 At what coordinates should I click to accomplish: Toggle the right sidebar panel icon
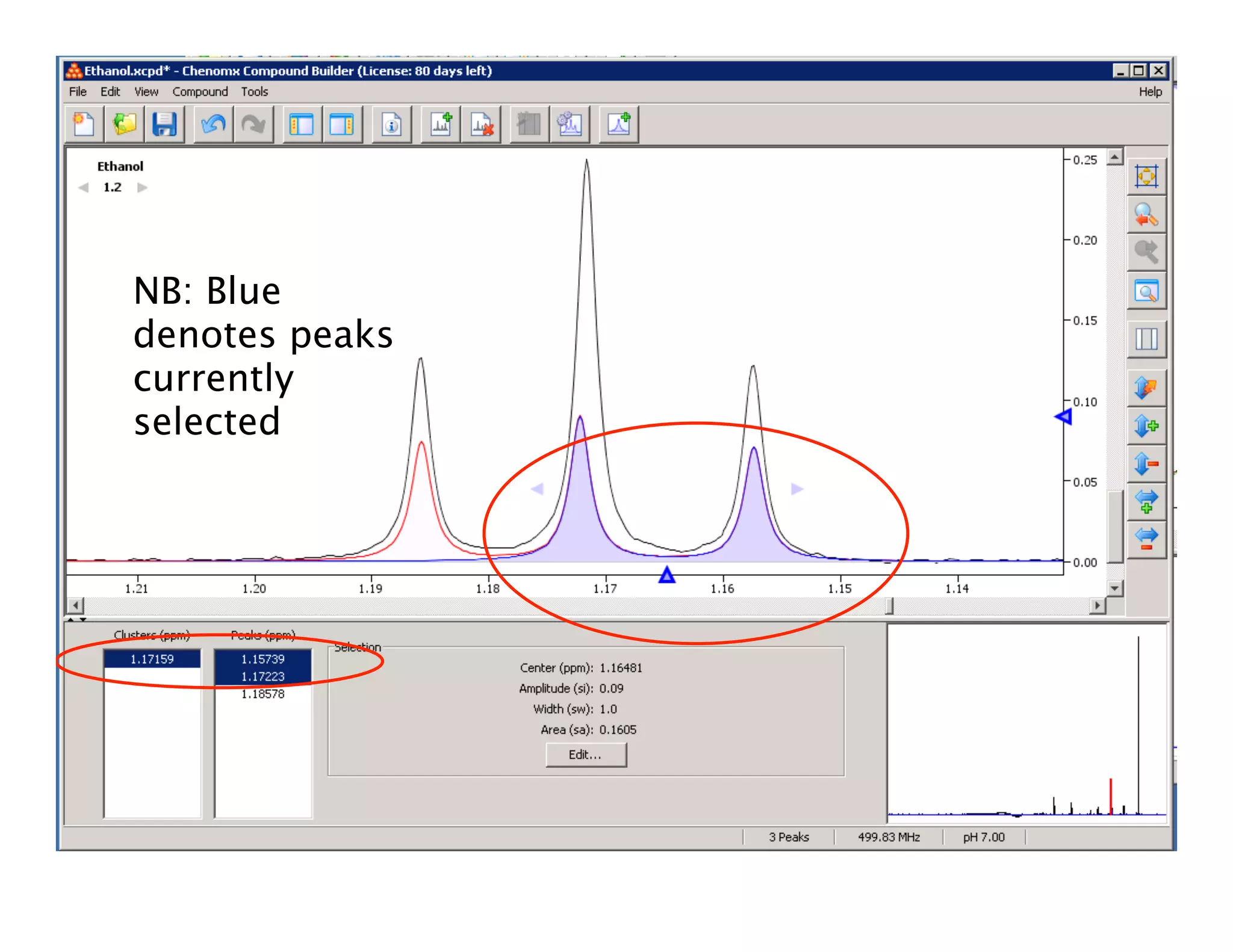coord(342,125)
